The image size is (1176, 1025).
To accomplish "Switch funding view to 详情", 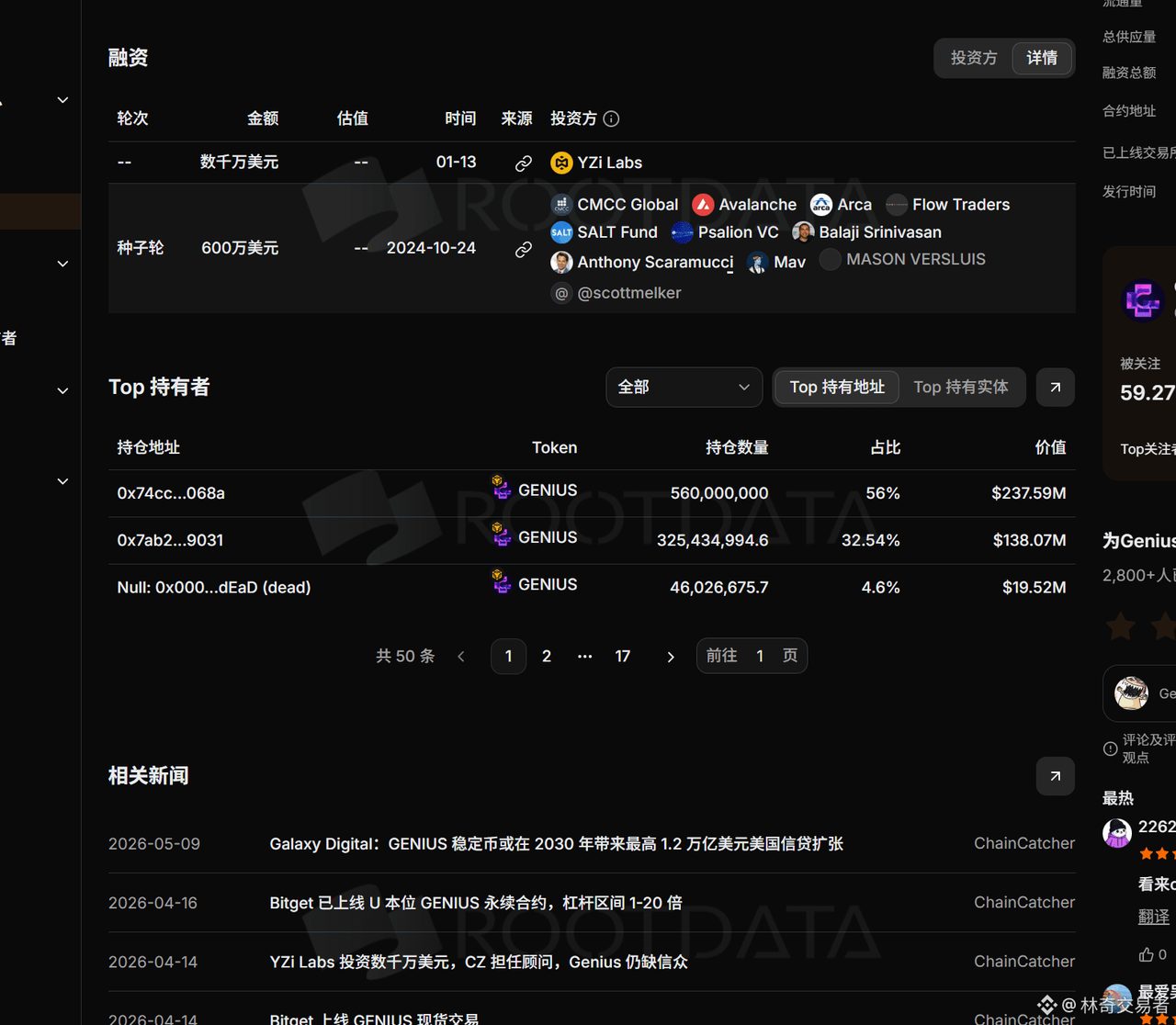I will tap(1042, 58).
